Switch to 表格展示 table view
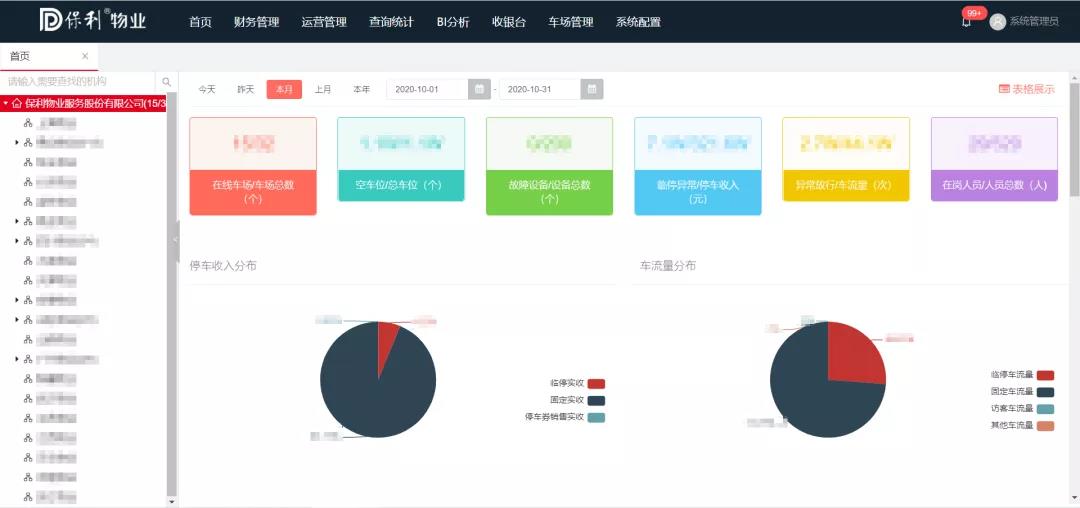This screenshot has width=1080, height=508. [x=1026, y=89]
